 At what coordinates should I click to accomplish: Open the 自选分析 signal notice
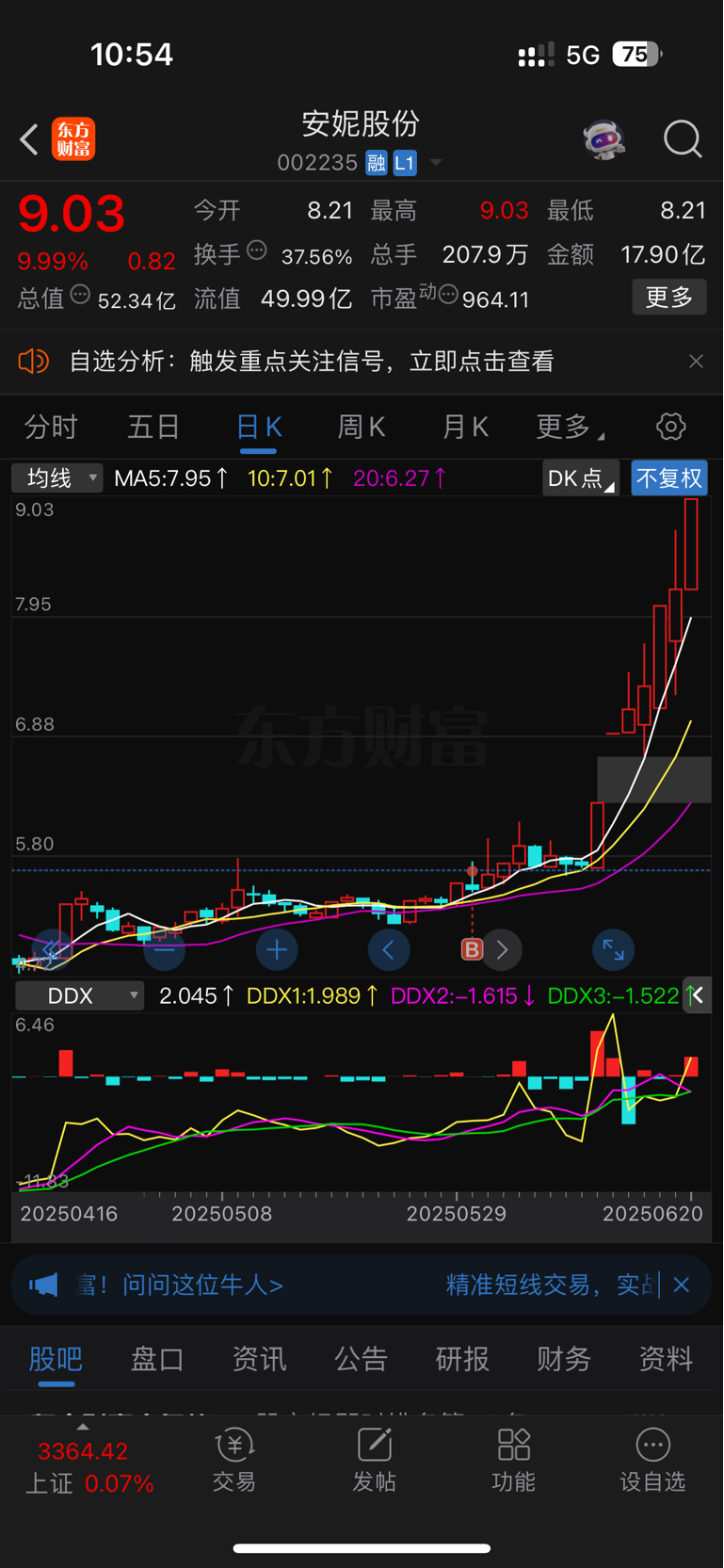312,361
